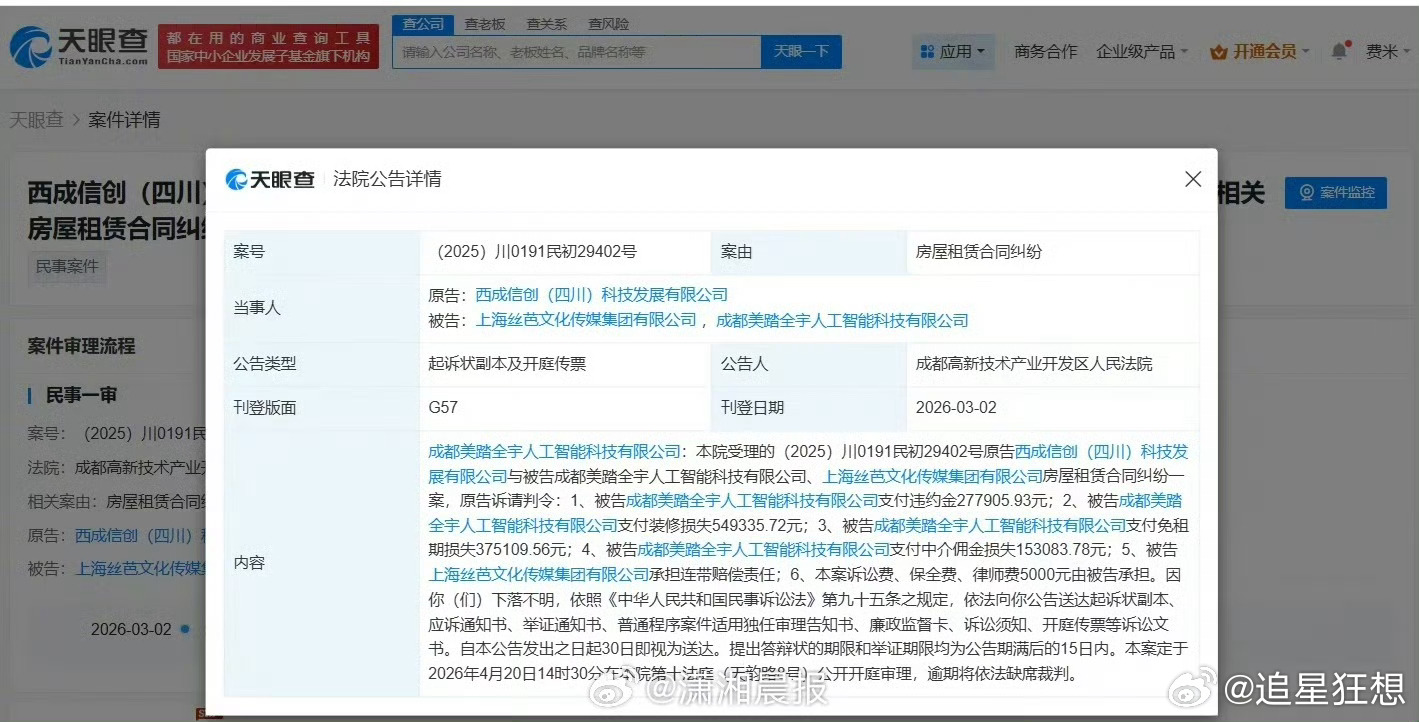
Task: Select the 民事一审 stage heading
Action: coord(82,395)
